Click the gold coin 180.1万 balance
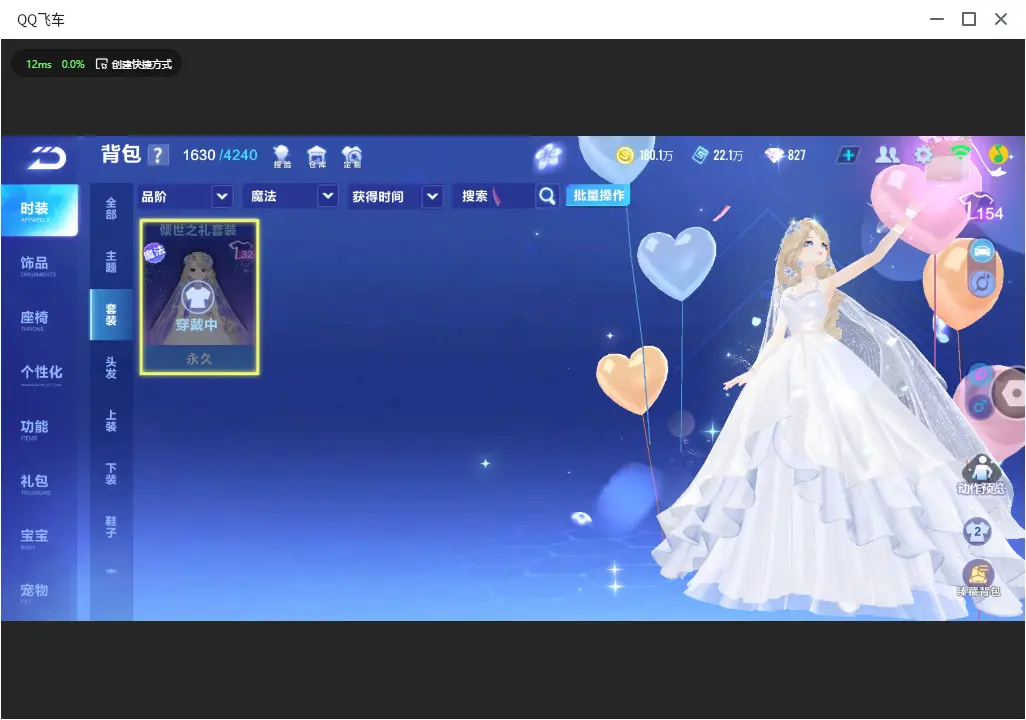Screen dimensions: 1026x720 point(645,155)
